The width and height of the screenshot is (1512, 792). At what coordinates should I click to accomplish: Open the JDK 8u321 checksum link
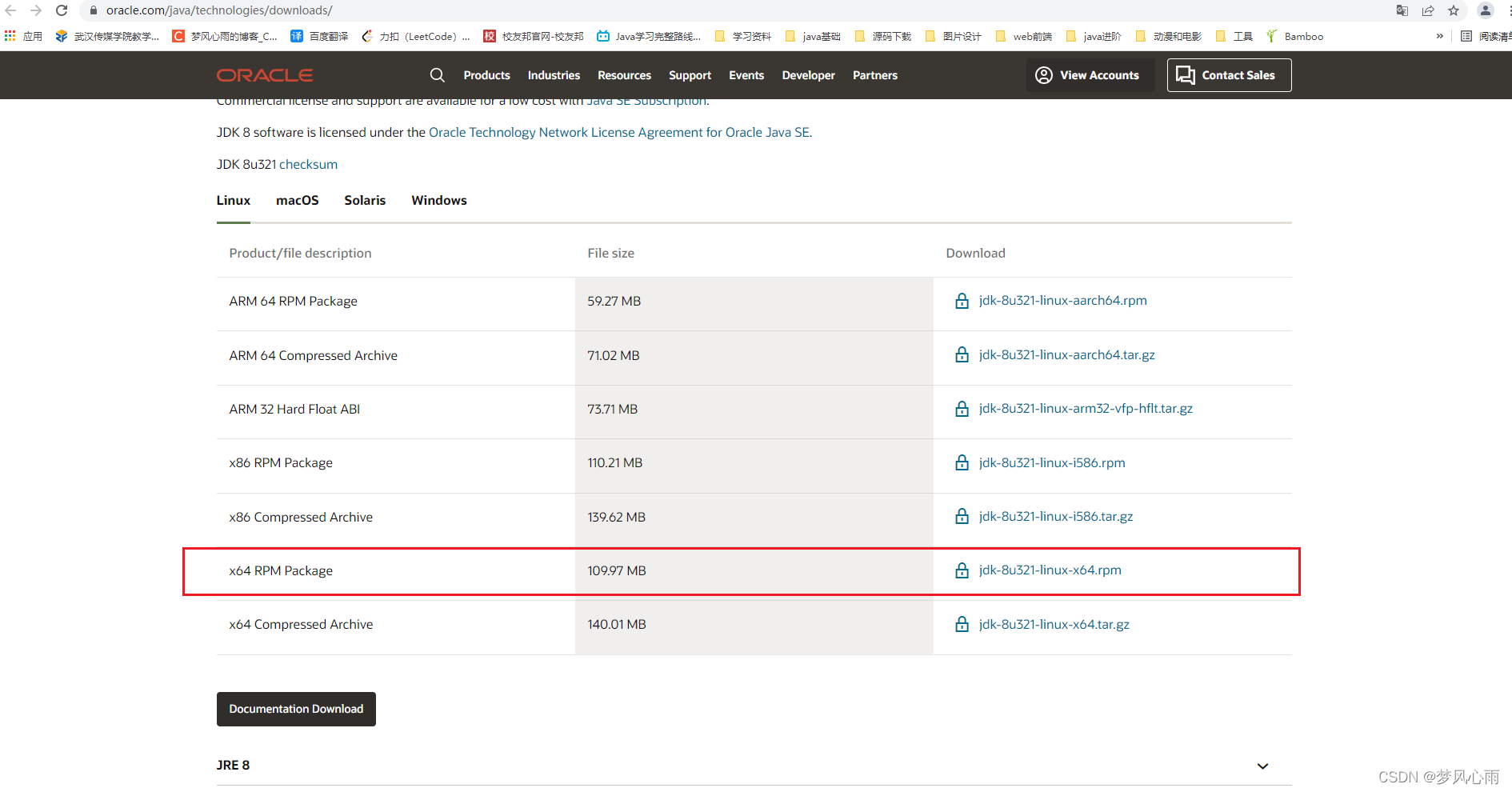click(308, 165)
